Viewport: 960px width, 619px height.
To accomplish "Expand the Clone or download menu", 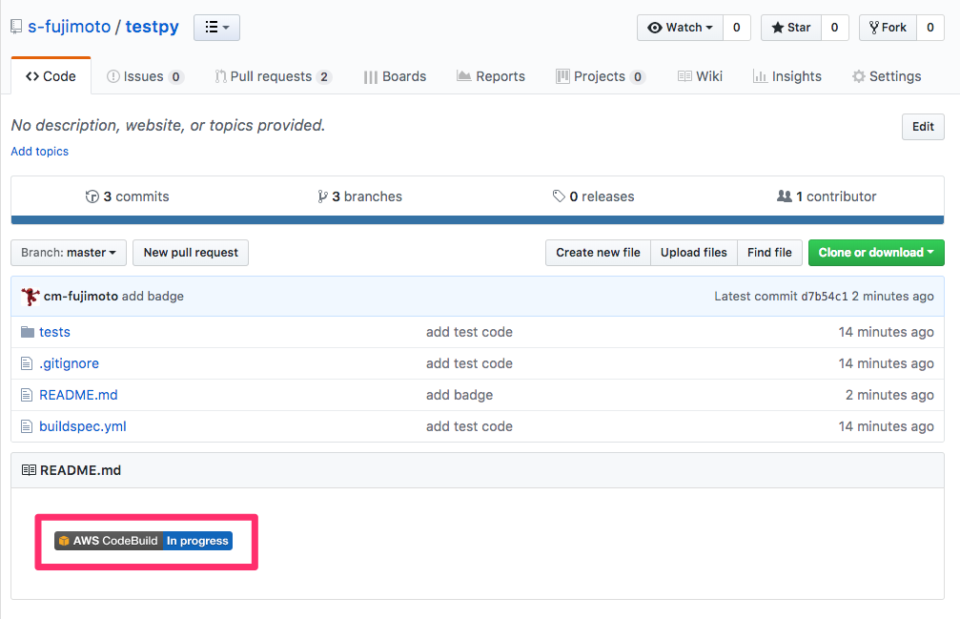I will tap(876, 253).
